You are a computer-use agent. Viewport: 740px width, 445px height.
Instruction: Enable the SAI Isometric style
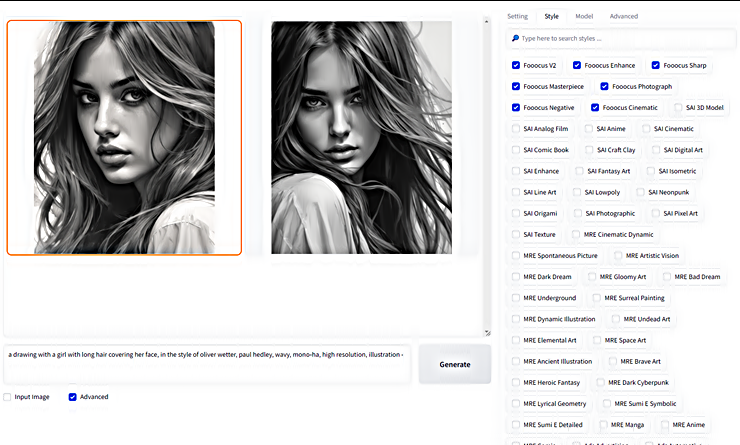651,171
